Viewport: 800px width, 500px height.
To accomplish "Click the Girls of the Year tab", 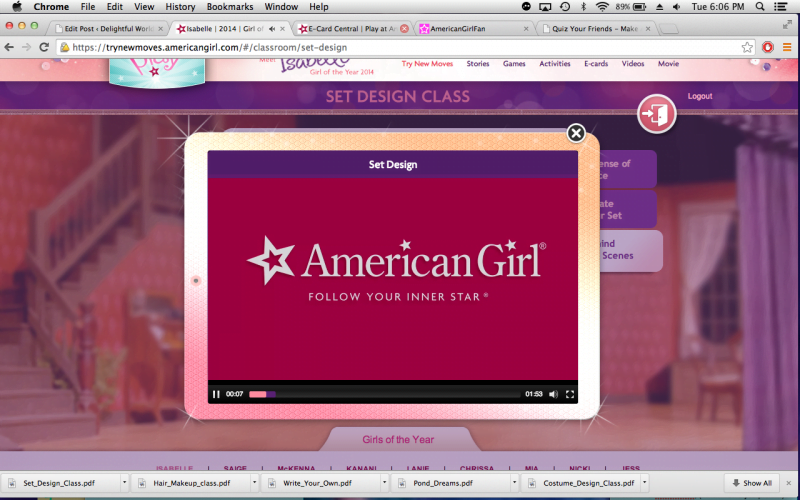I will pos(398,439).
